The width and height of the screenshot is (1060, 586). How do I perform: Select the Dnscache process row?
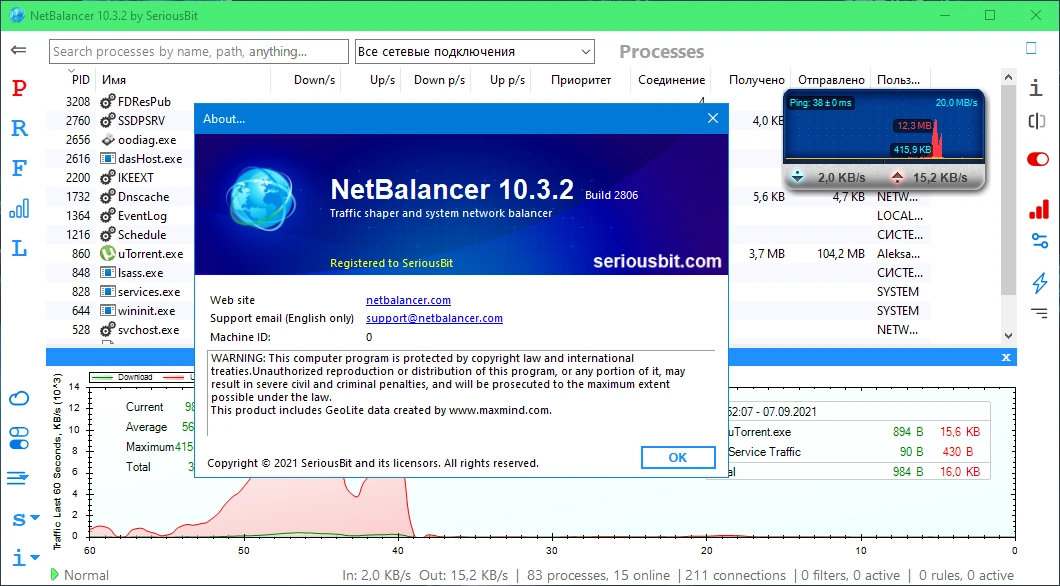coord(488,197)
